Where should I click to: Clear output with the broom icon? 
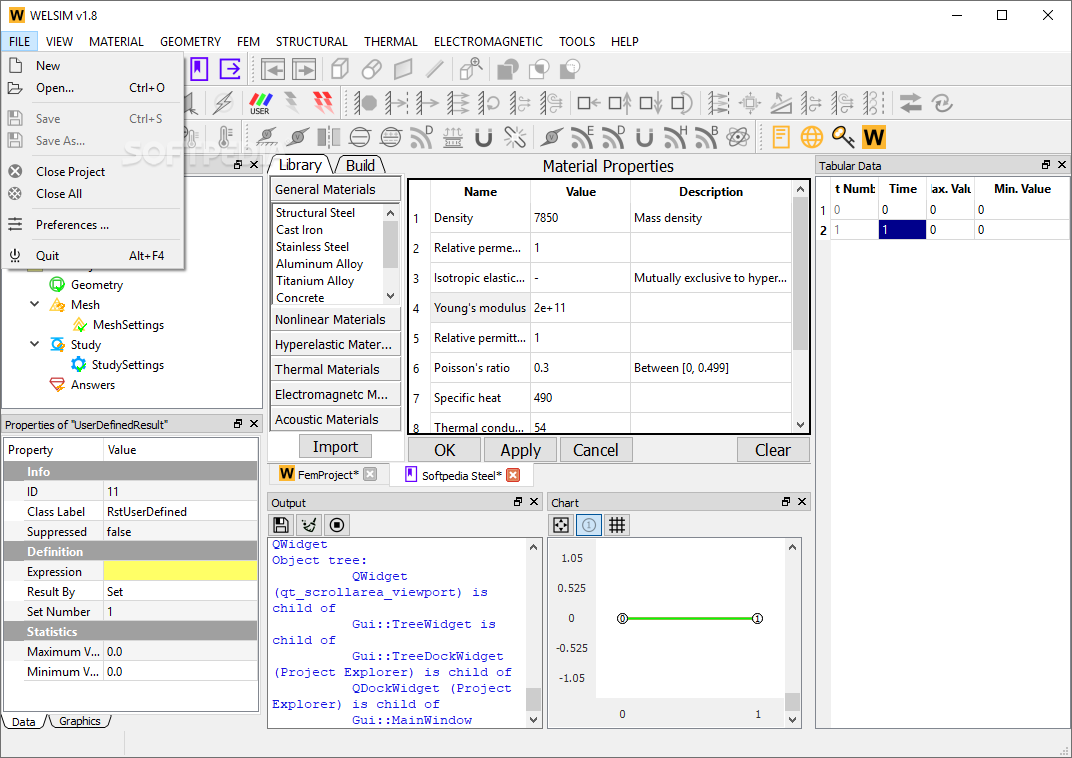pos(309,525)
